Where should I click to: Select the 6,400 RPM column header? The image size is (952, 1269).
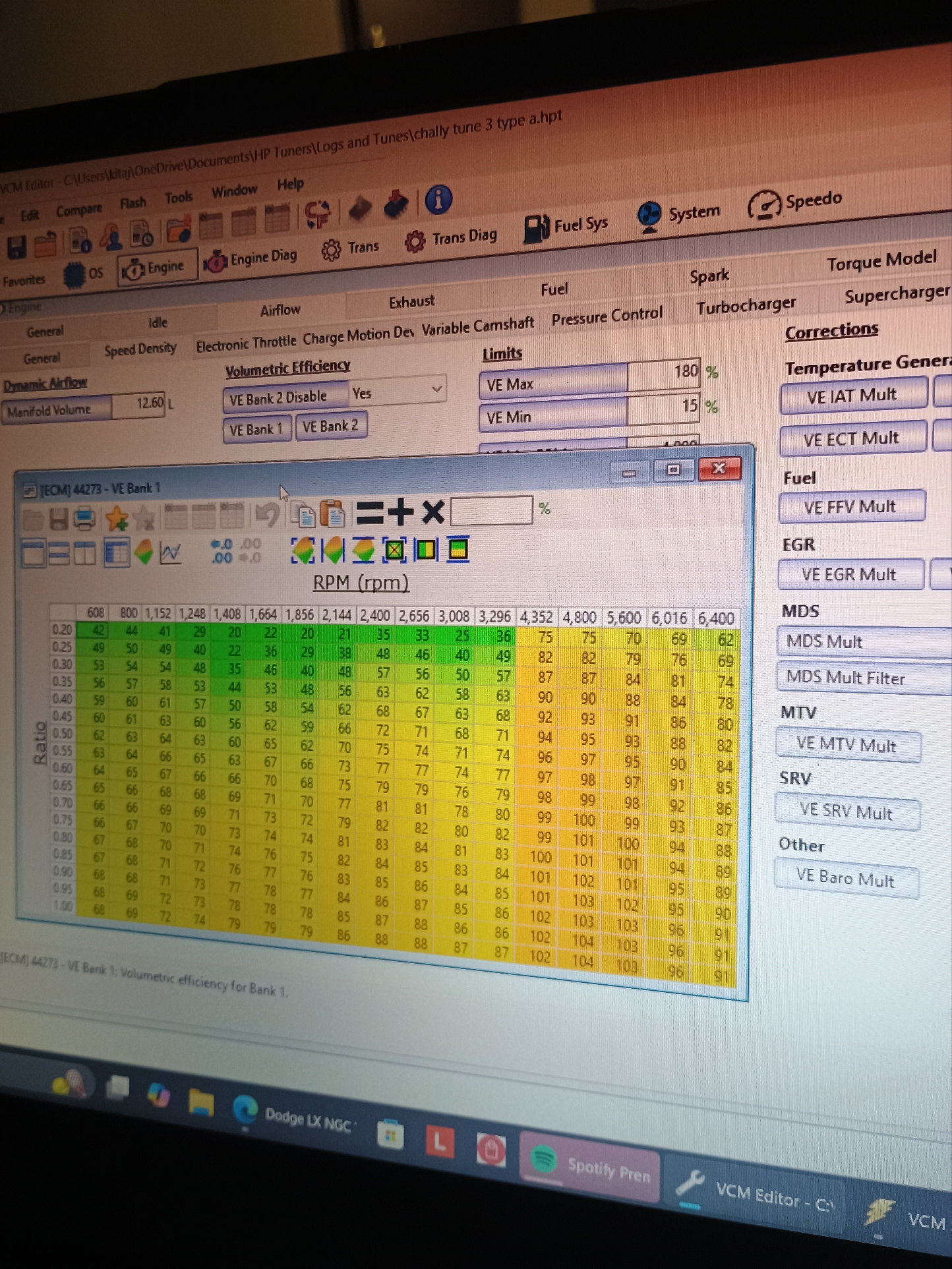click(x=716, y=618)
